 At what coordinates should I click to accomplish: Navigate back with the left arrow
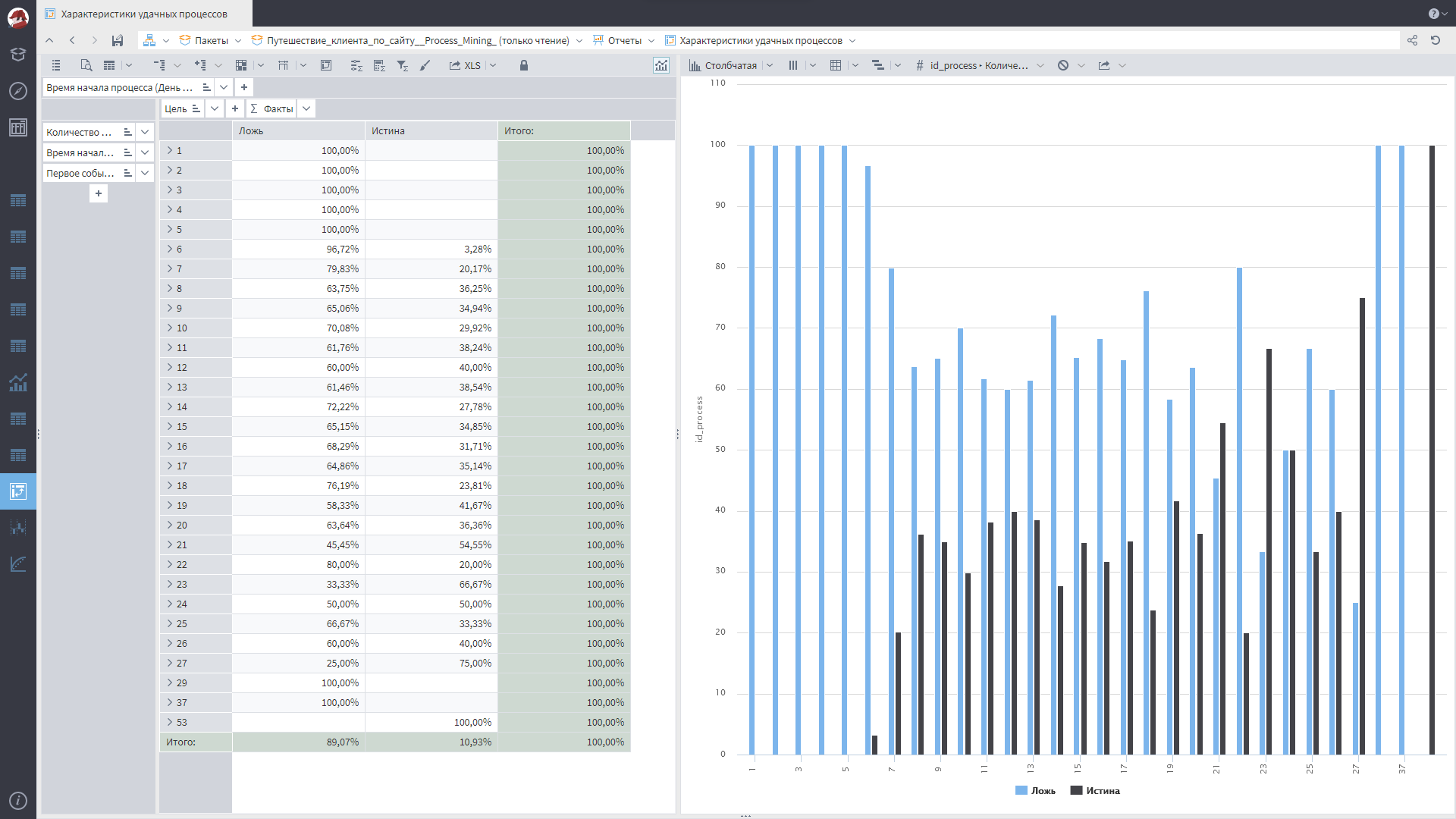(x=72, y=41)
